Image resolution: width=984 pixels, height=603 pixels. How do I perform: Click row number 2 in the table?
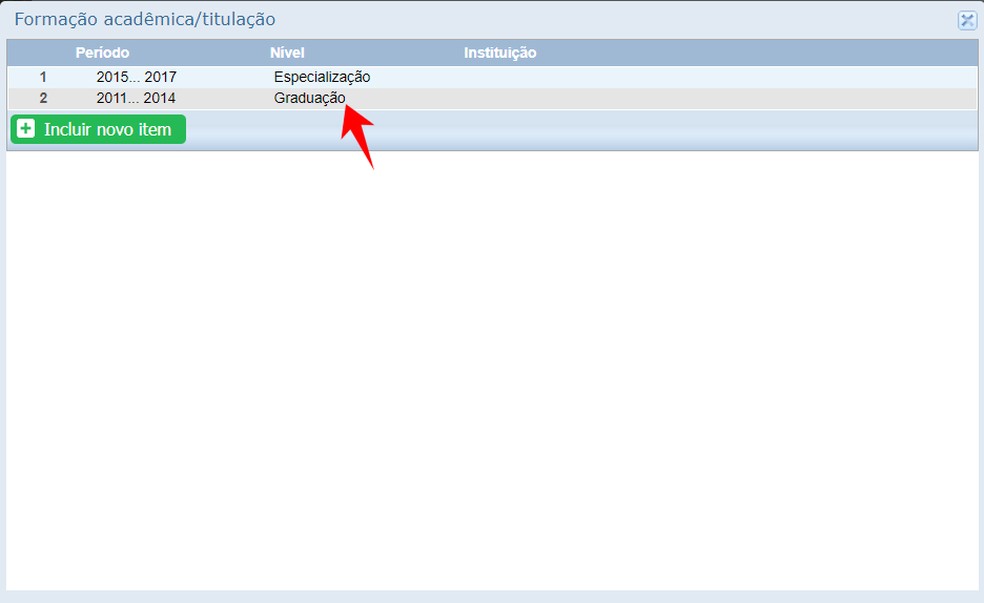pos(43,98)
